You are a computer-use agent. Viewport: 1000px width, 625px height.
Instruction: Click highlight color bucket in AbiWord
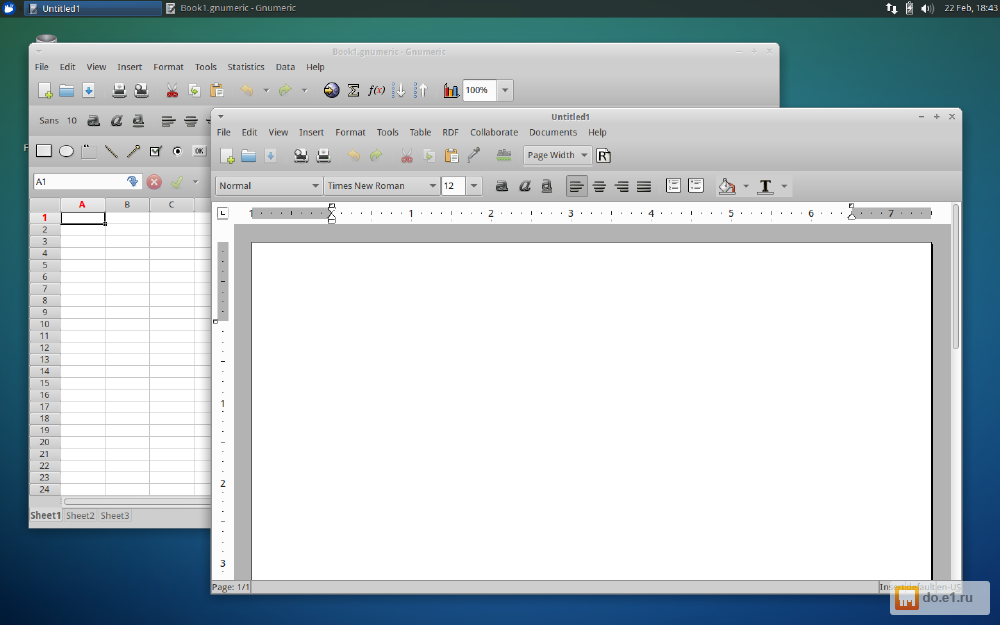[x=727, y=186]
